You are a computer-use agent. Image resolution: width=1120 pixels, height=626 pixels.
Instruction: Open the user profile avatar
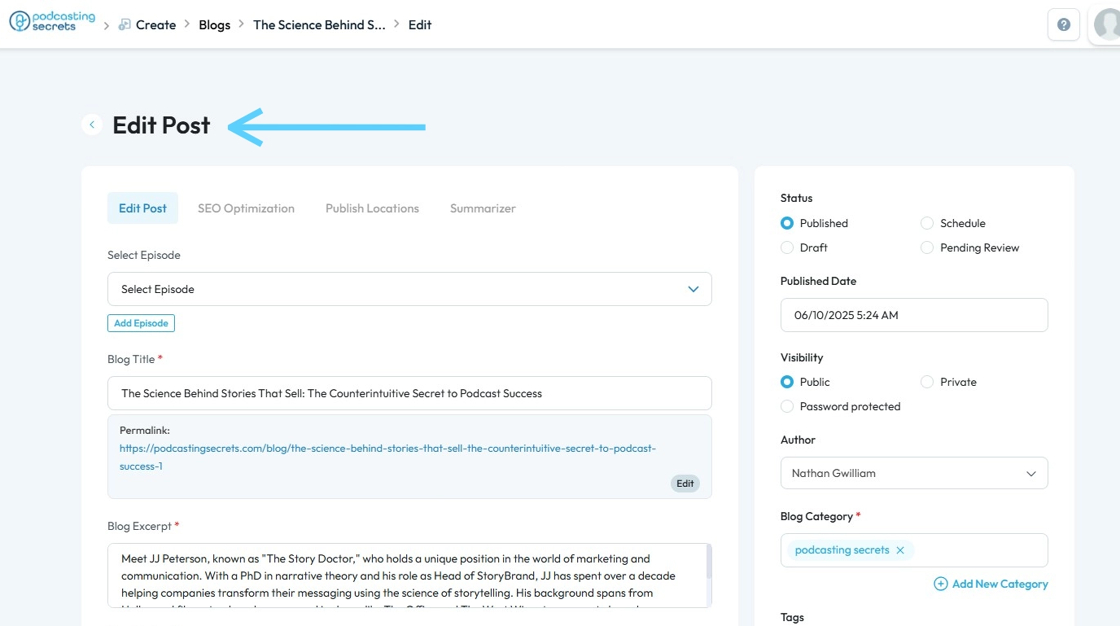[x=1106, y=24]
